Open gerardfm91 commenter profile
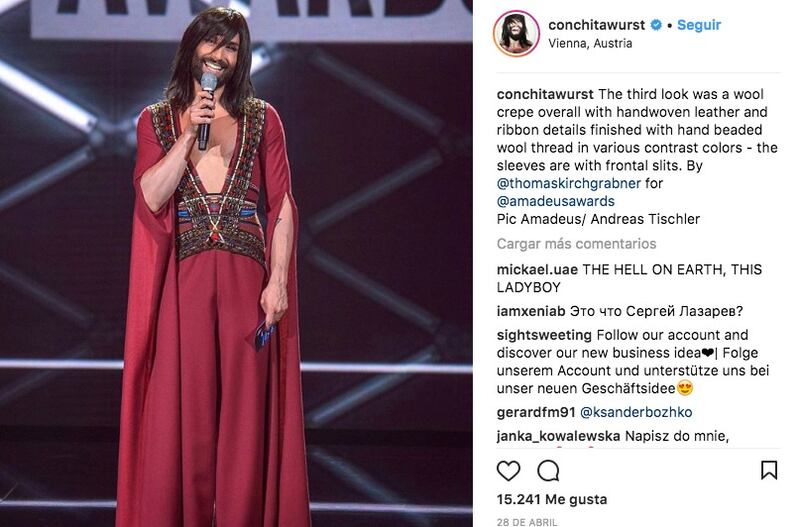Viewport: 800px width, 527px height. pos(536,412)
